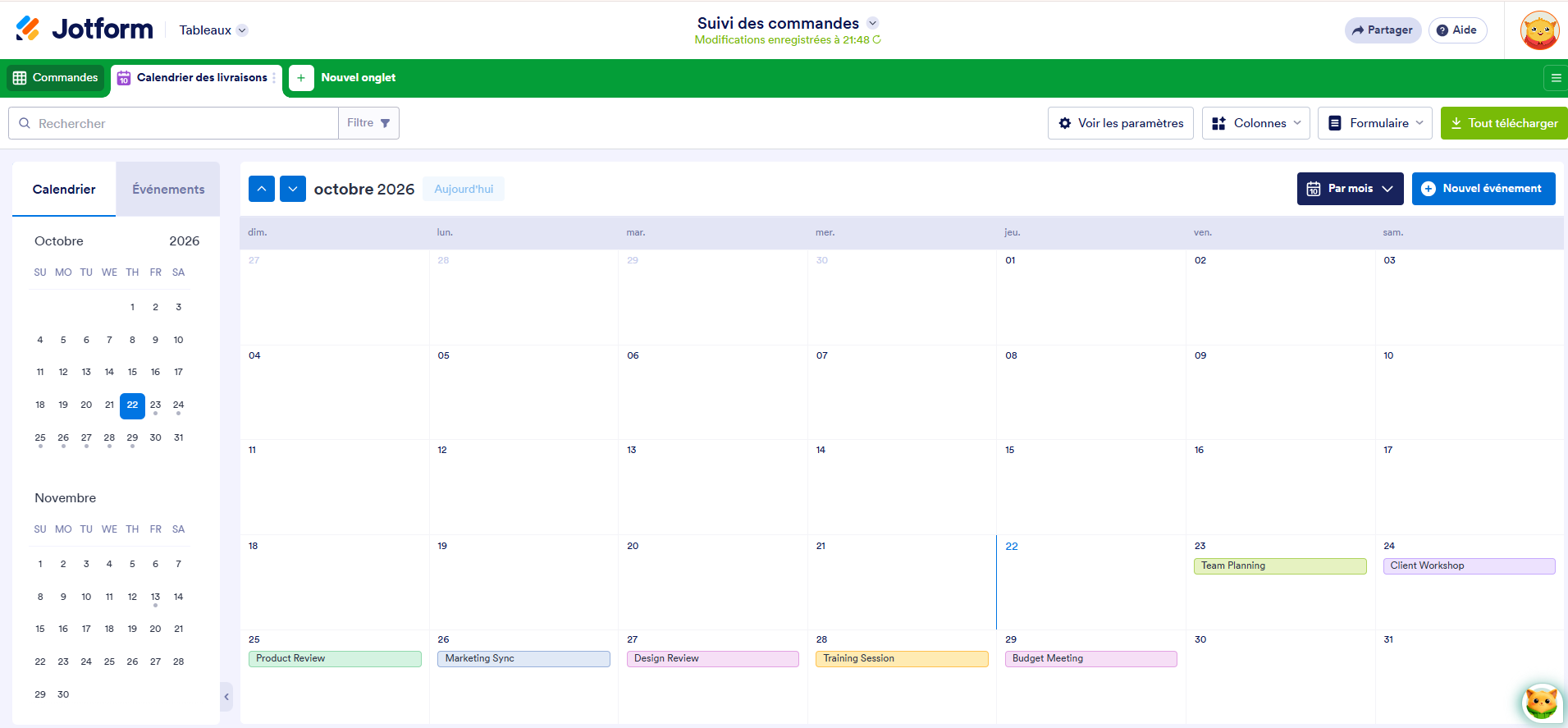
Task: Open the Client Workshop event
Action: [1469, 566]
